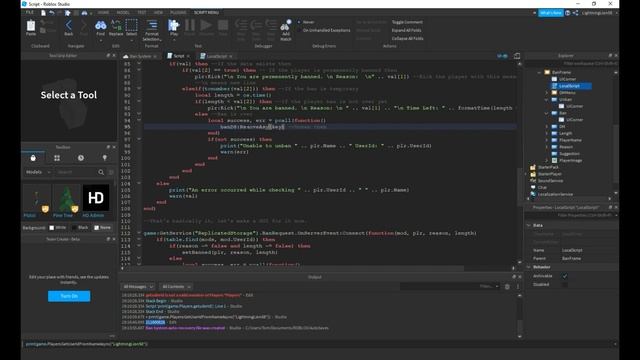Viewport: 640px width, 360px height.
Task: Undock the Explorer panel
Action: [610, 56]
